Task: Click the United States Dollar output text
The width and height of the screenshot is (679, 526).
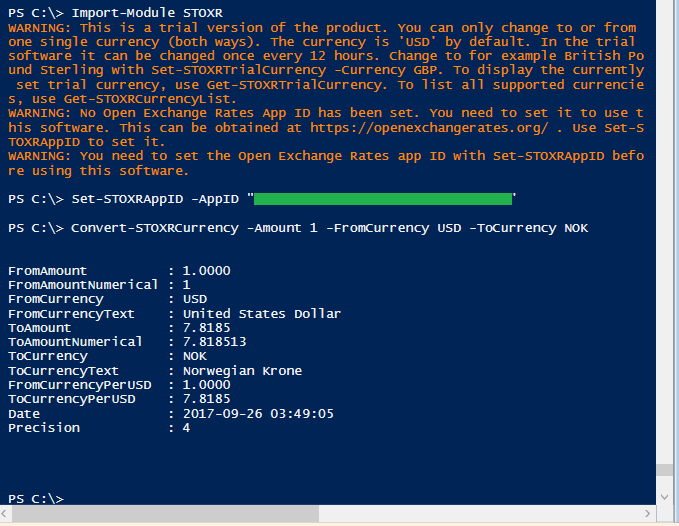Action: click(x=262, y=314)
